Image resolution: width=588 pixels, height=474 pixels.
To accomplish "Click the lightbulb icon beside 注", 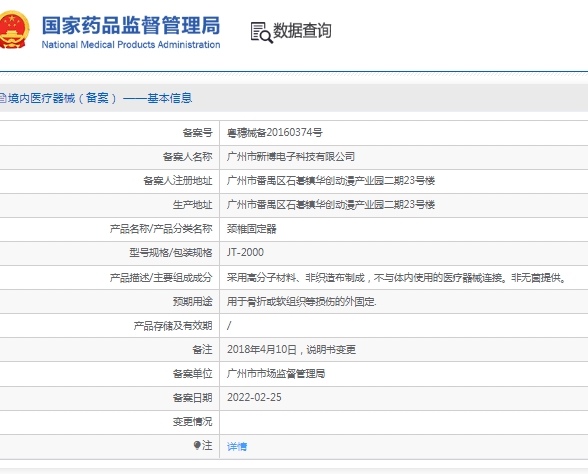I will pyautogui.click(x=197, y=445).
